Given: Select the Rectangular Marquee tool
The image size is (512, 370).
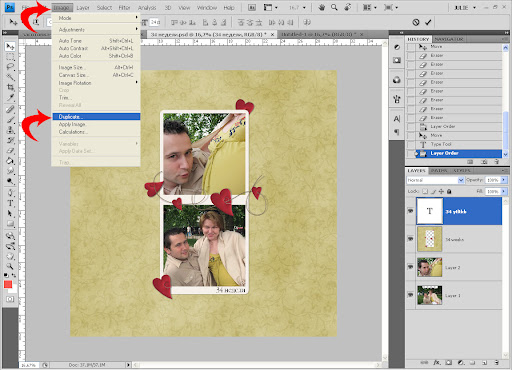Looking at the screenshot, I should click(10, 57).
